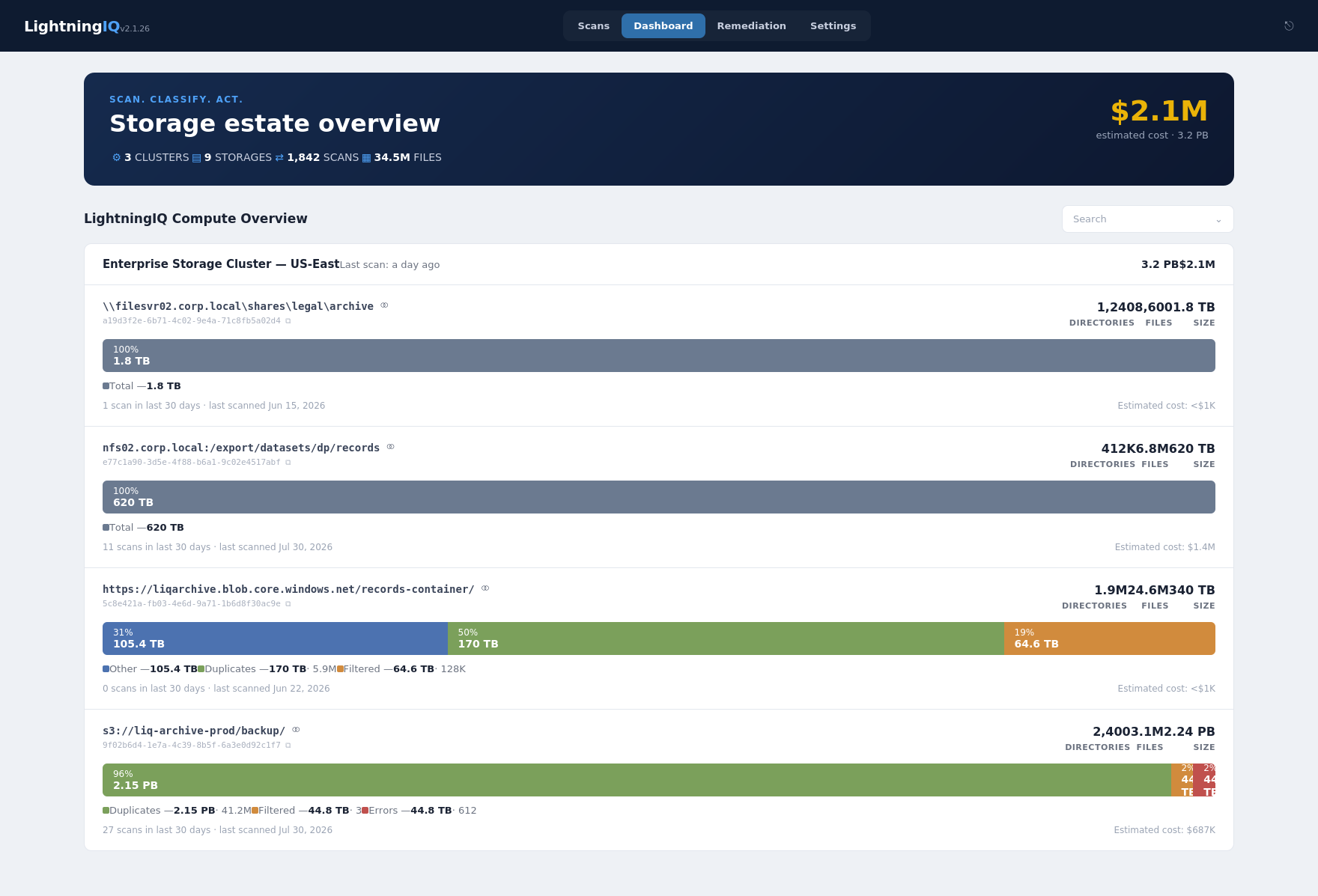
Task: Click the 'LightningIQ Compute Overview' heading
Action: (x=195, y=219)
